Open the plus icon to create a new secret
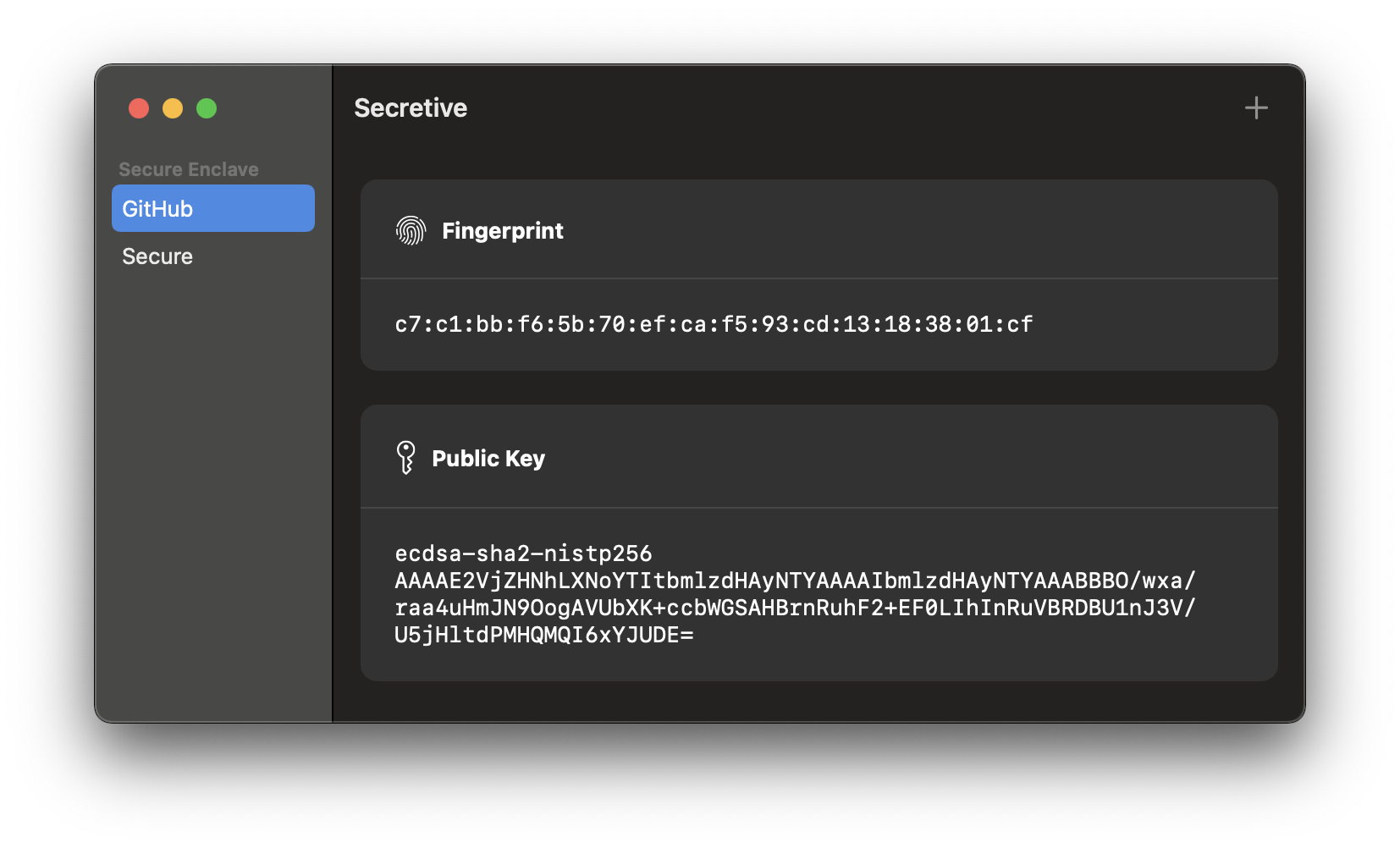 1255,107
